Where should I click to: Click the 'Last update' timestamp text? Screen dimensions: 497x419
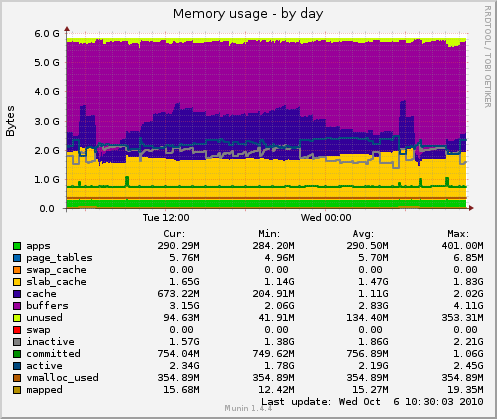372,402
